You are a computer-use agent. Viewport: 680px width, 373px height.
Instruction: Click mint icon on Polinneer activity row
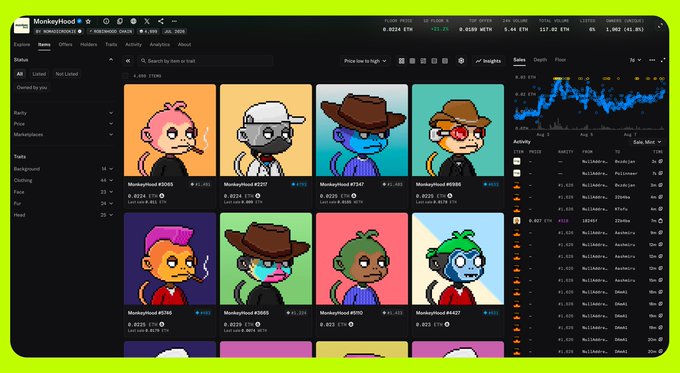pos(660,173)
